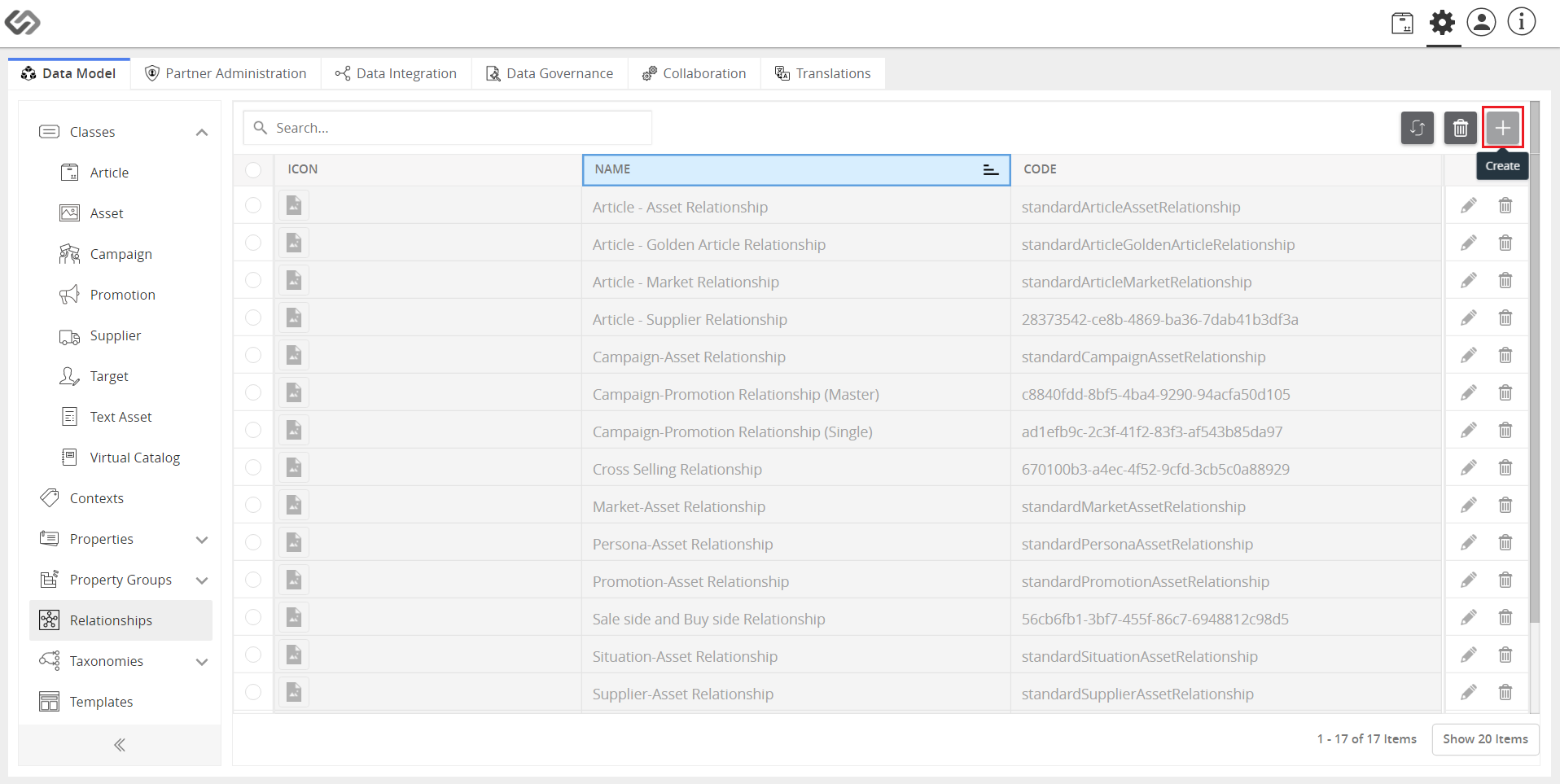Select Sale side and Buy side row radio

pos(253,617)
